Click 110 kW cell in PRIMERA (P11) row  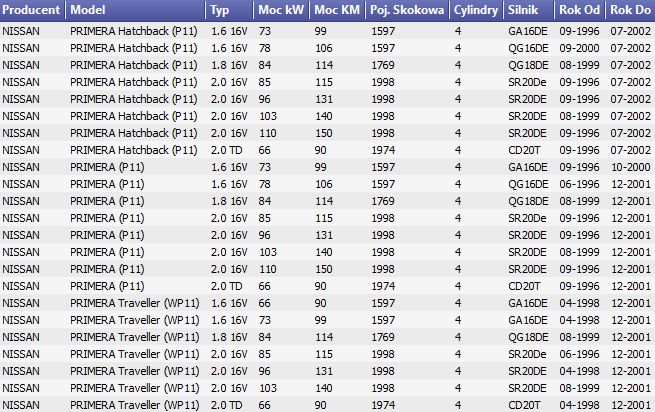pos(268,269)
